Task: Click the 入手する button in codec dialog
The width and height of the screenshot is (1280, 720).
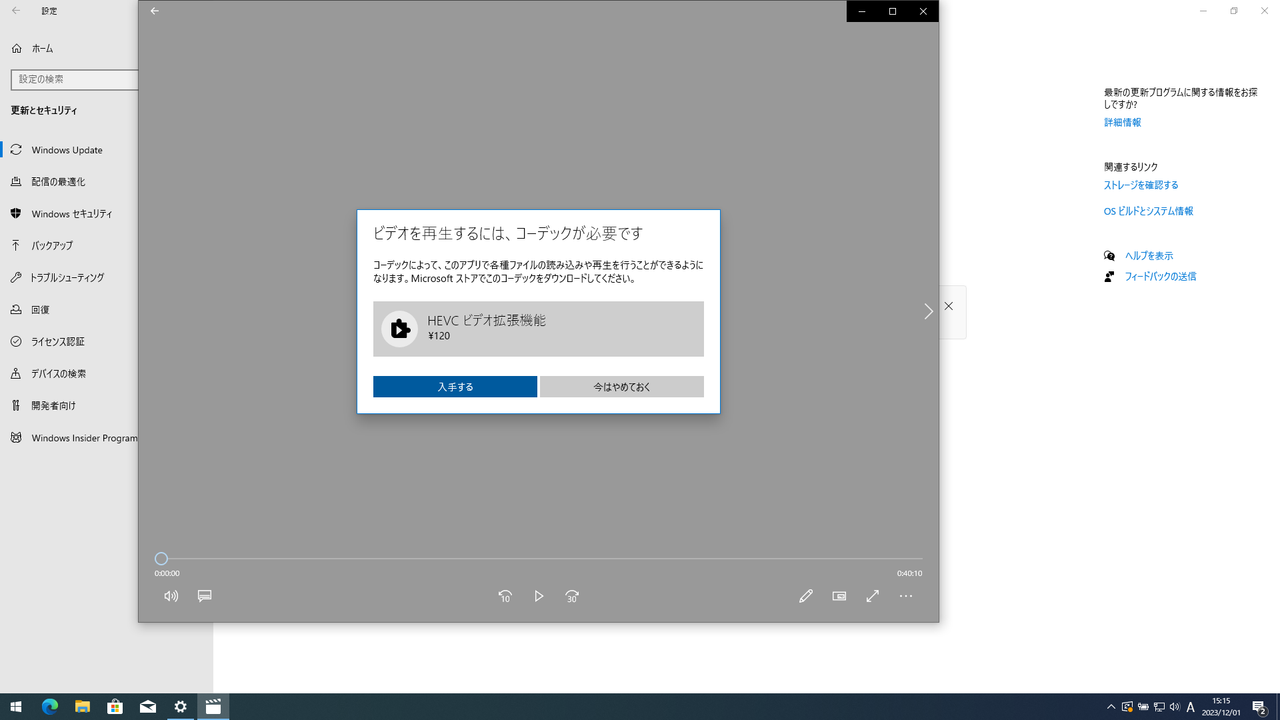Action: point(455,387)
